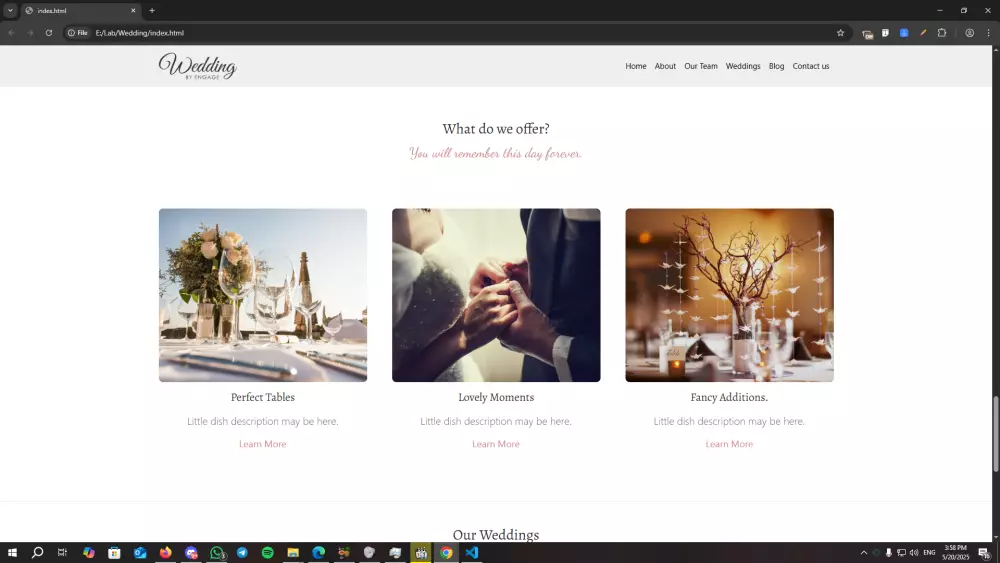
Task: Open Our Team in the navigation
Action: coord(701,66)
